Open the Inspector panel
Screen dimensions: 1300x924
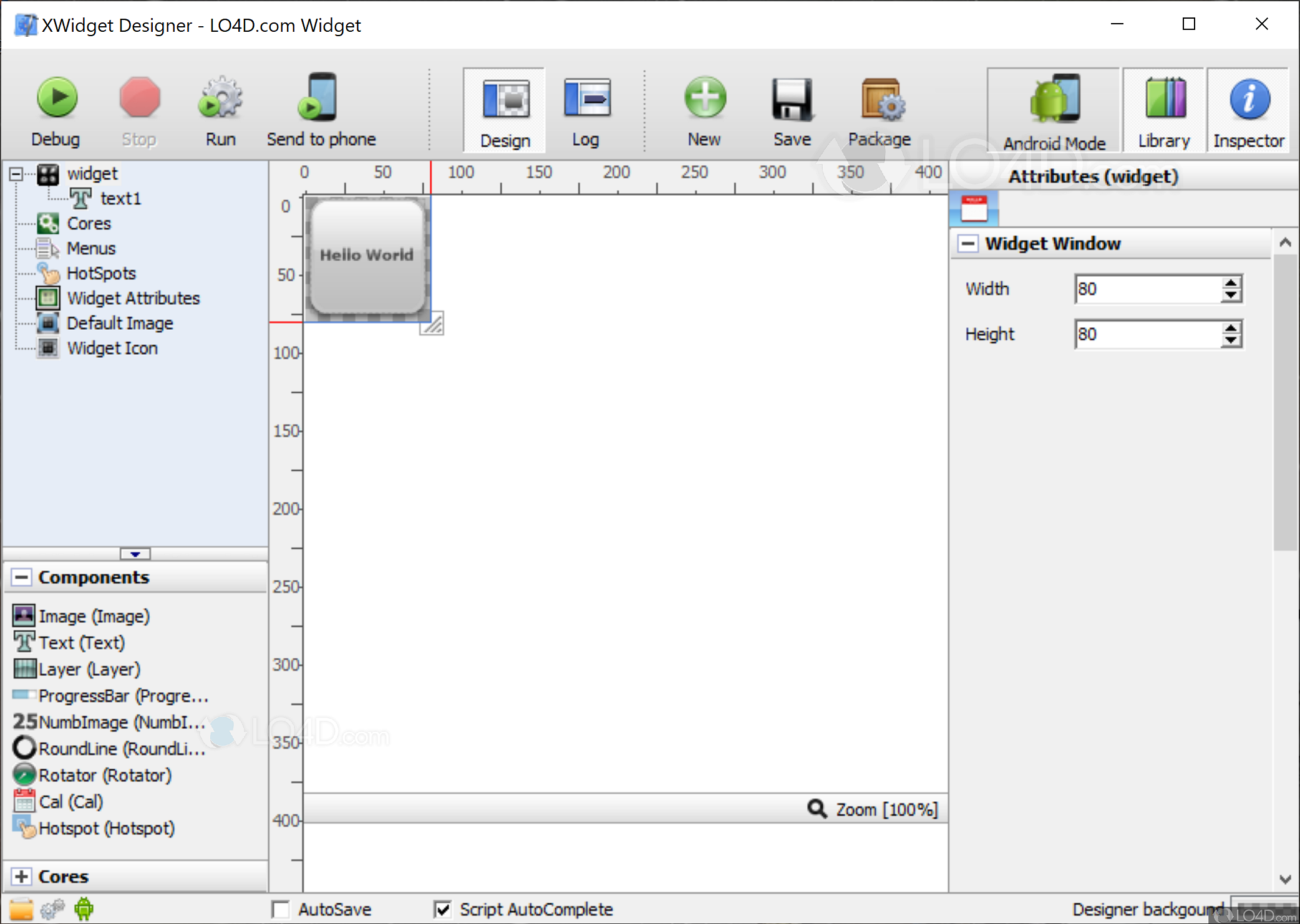1248,109
